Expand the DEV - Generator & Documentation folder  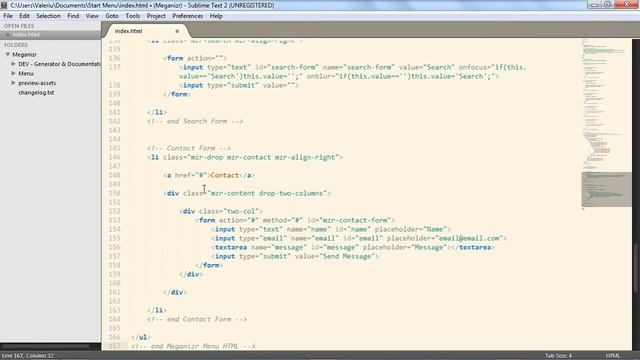[13, 64]
